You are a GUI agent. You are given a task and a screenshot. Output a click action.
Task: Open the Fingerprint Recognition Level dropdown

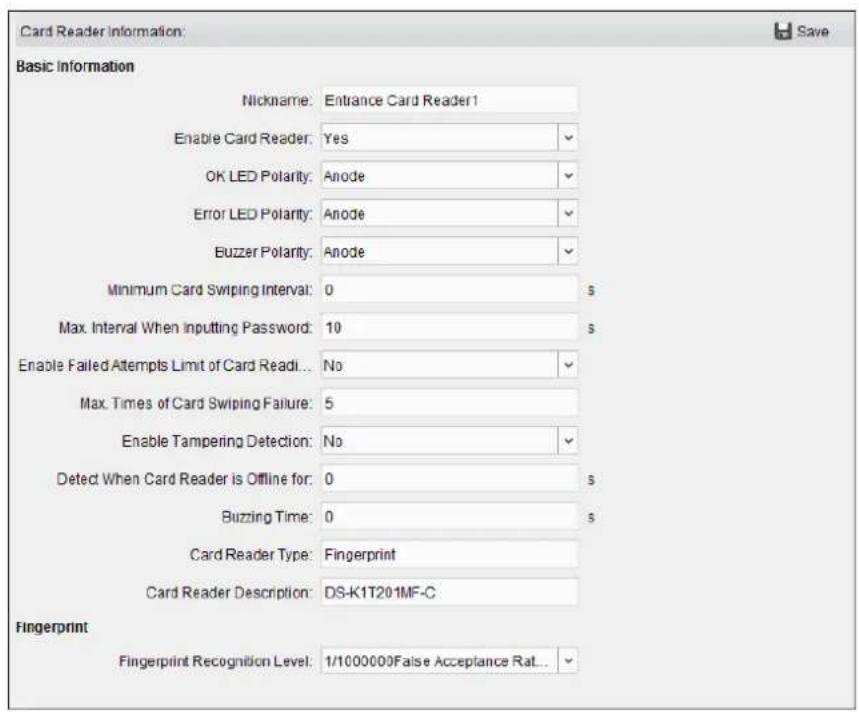click(449, 661)
